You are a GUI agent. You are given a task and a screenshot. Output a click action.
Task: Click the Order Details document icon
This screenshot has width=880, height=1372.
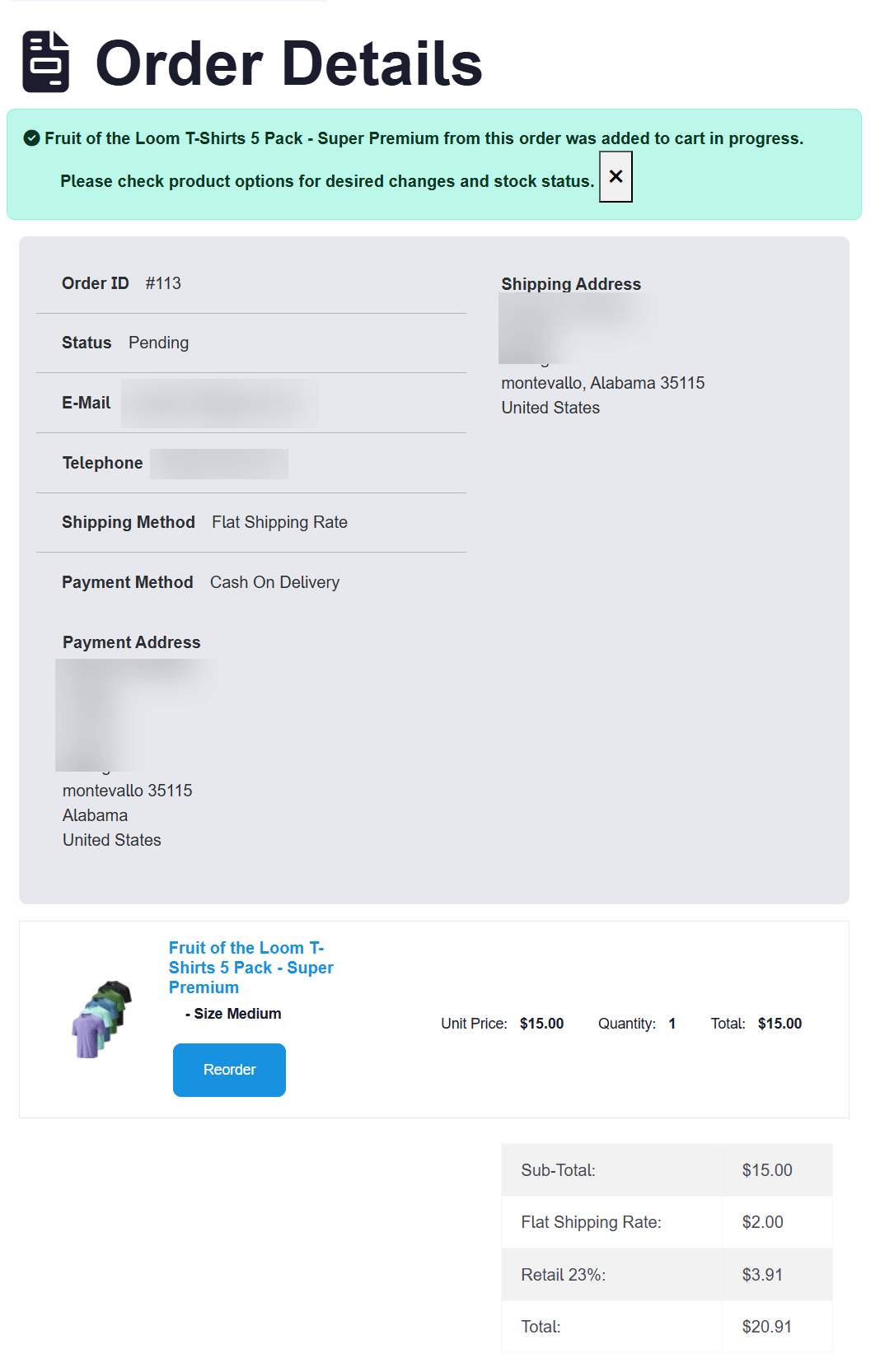tap(45, 62)
